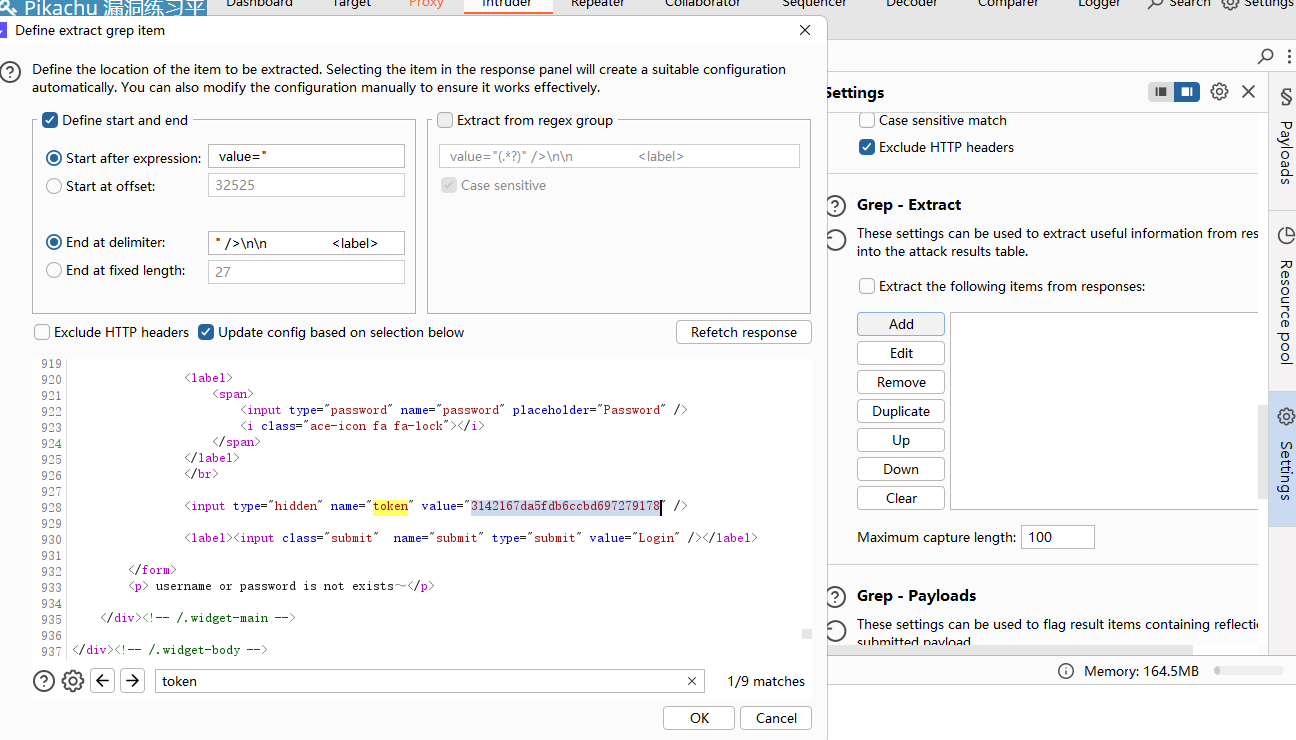
Task: Select End at fixed length radio button
Action: click(x=54, y=270)
